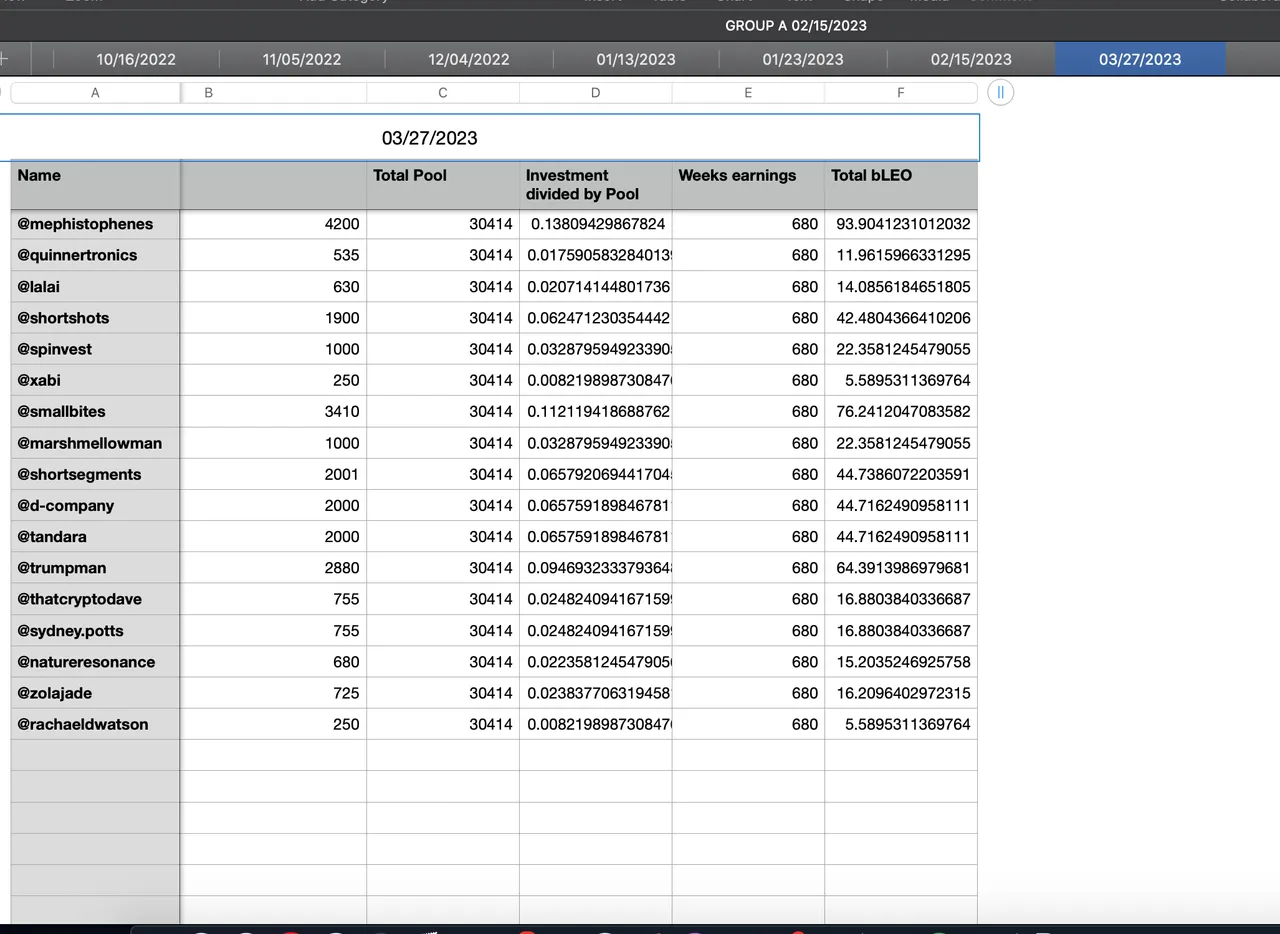Select the active 03/27/2023 sheet tab
Screen dimensions: 1280x934
click(1140, 59)
